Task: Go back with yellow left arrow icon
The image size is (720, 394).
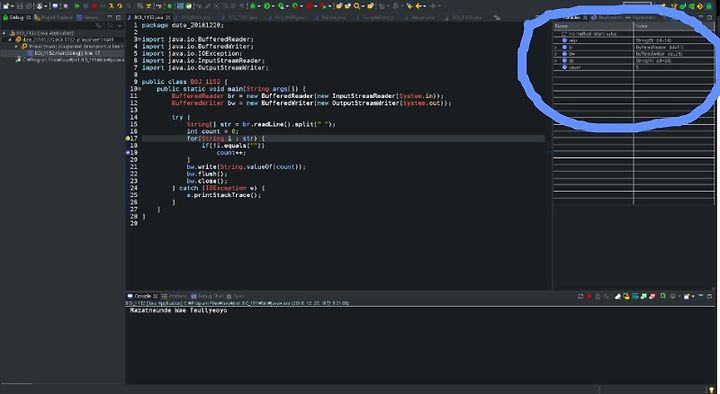Action: [x=418, y=6]
